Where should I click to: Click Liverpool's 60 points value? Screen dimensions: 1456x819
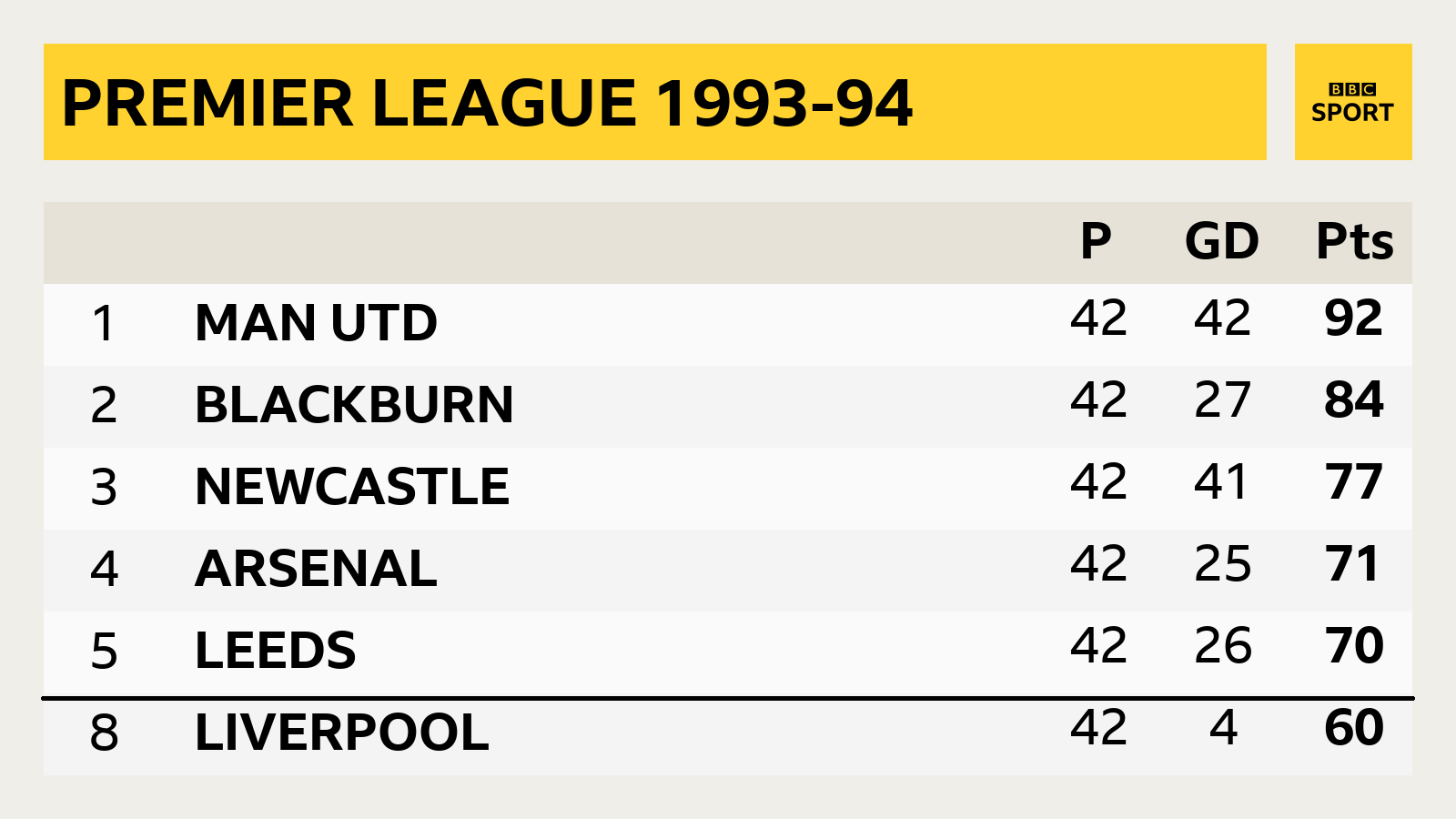pyautogui.click(x=1354, y=728)
